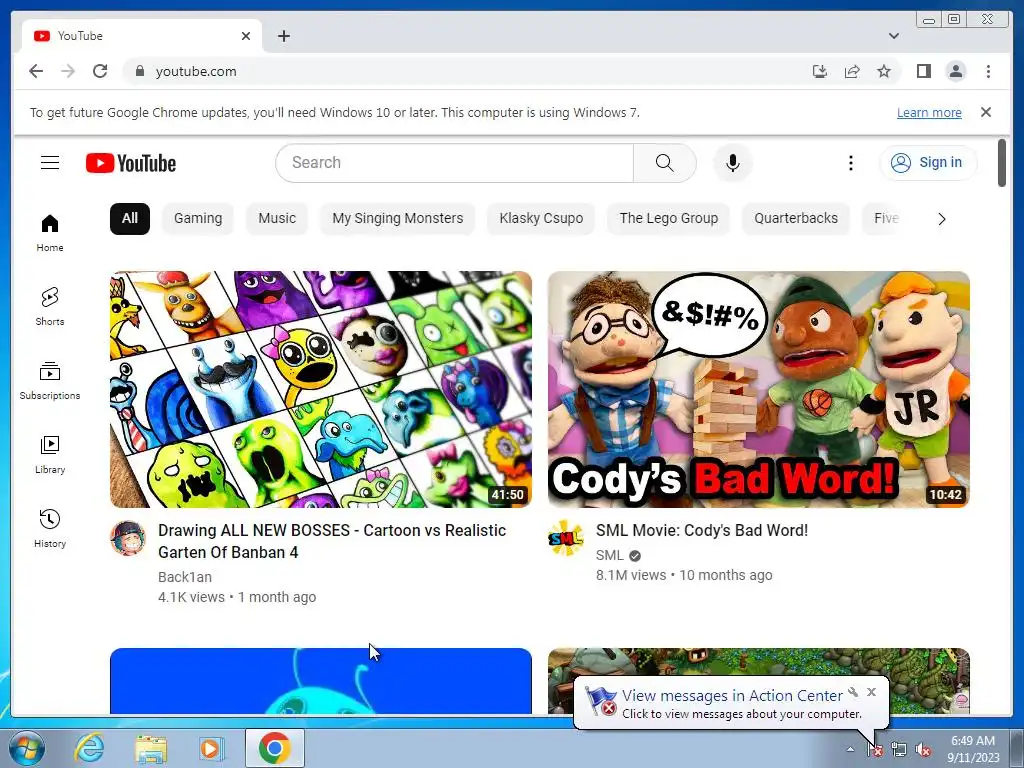Click the address bar URL
This screenshot has height=768, width=1024.
[196, 71]
